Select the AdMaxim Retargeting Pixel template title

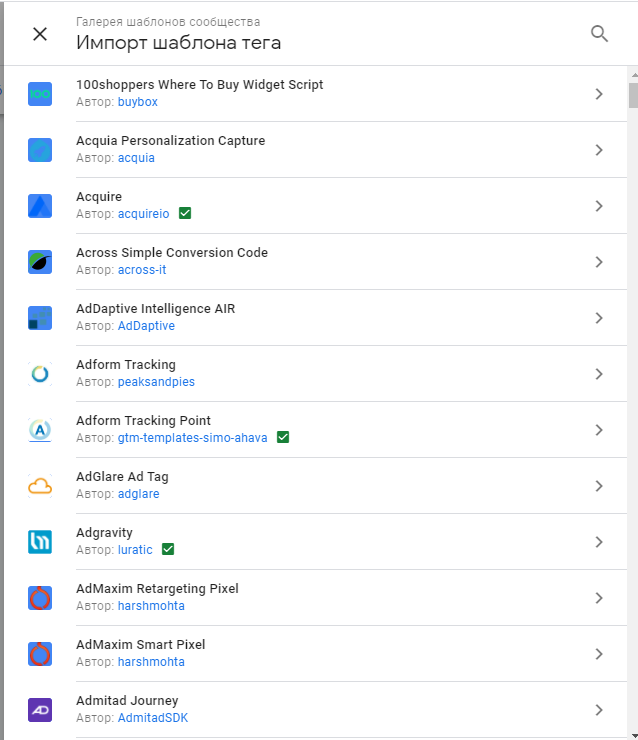coord(157,589)
